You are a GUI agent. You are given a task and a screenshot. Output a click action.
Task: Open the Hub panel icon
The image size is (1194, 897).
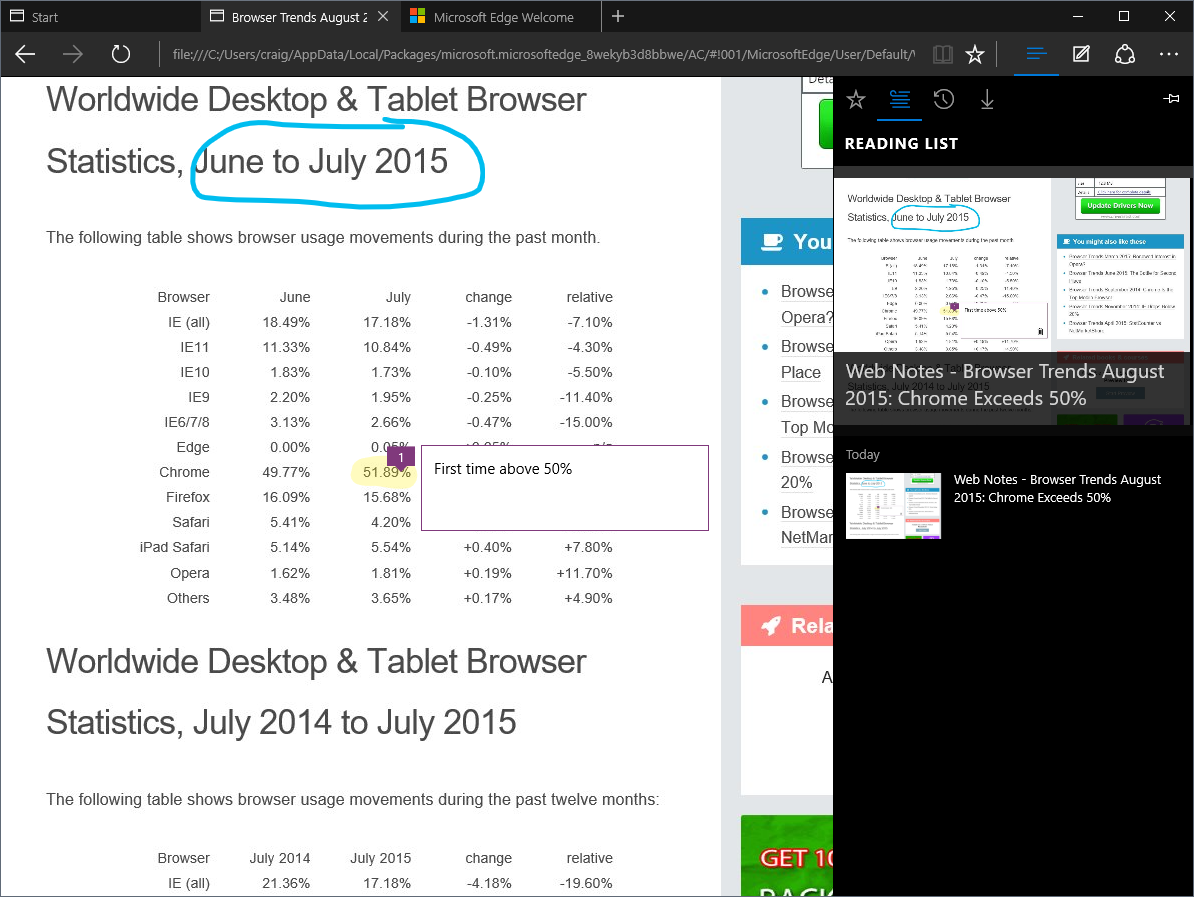pyautogui.click(x=1036, y=54)
